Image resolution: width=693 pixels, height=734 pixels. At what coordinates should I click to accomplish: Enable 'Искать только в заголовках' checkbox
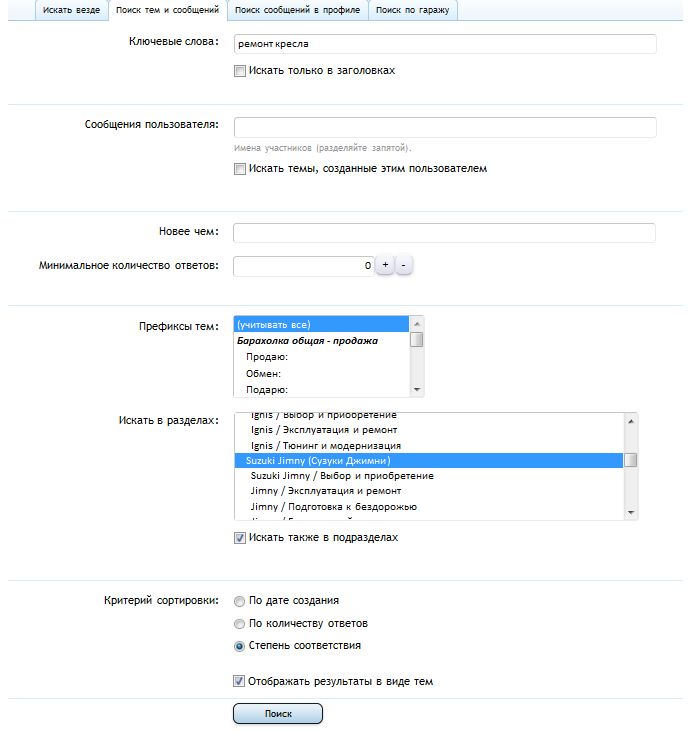239,71
